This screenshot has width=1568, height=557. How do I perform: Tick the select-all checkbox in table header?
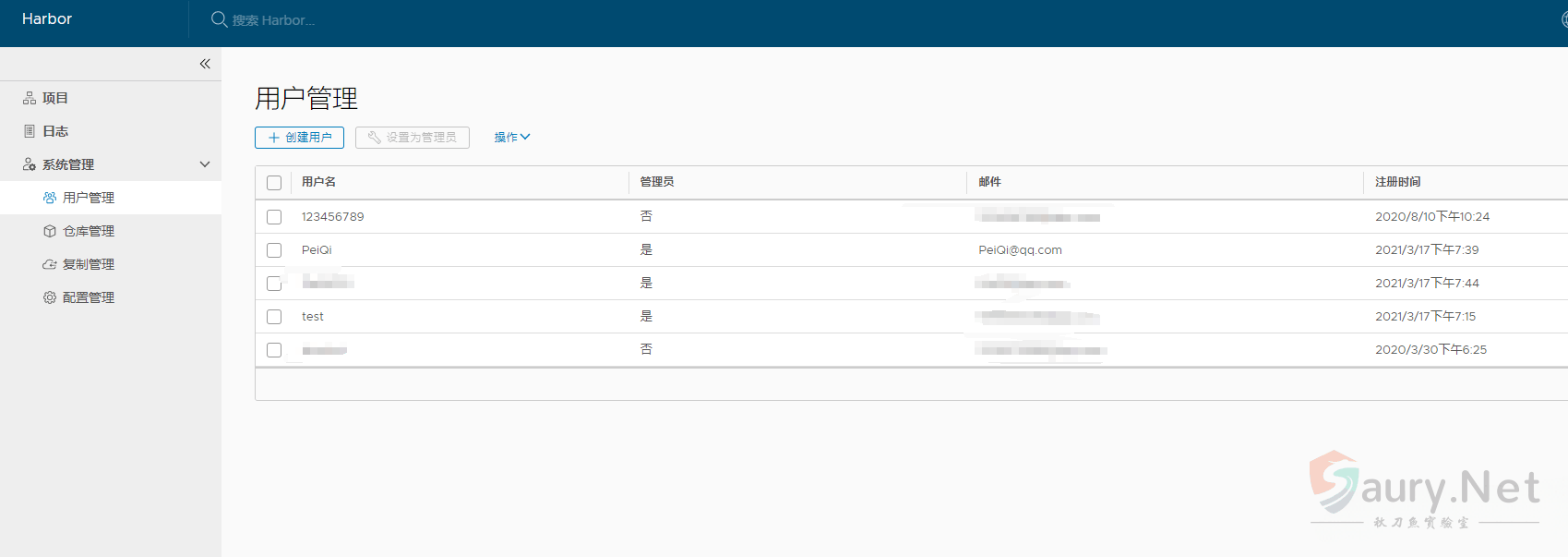274,183
